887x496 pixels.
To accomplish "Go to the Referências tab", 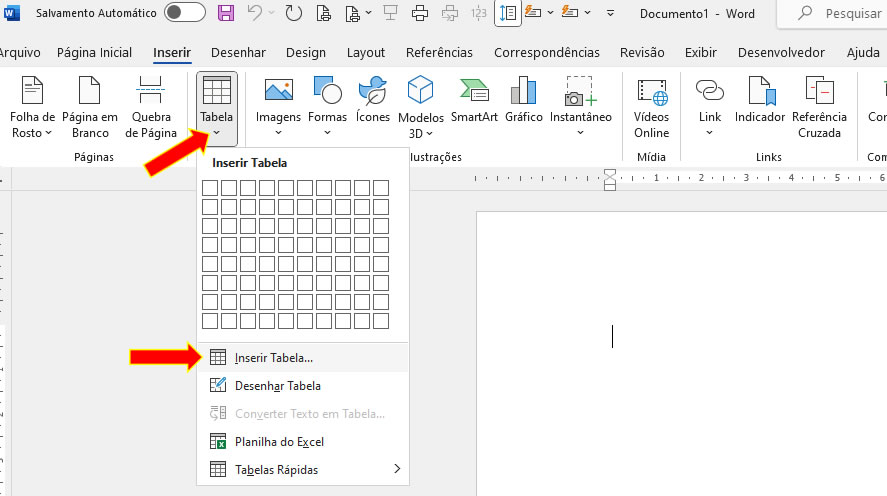I will (x=439, y=53).
